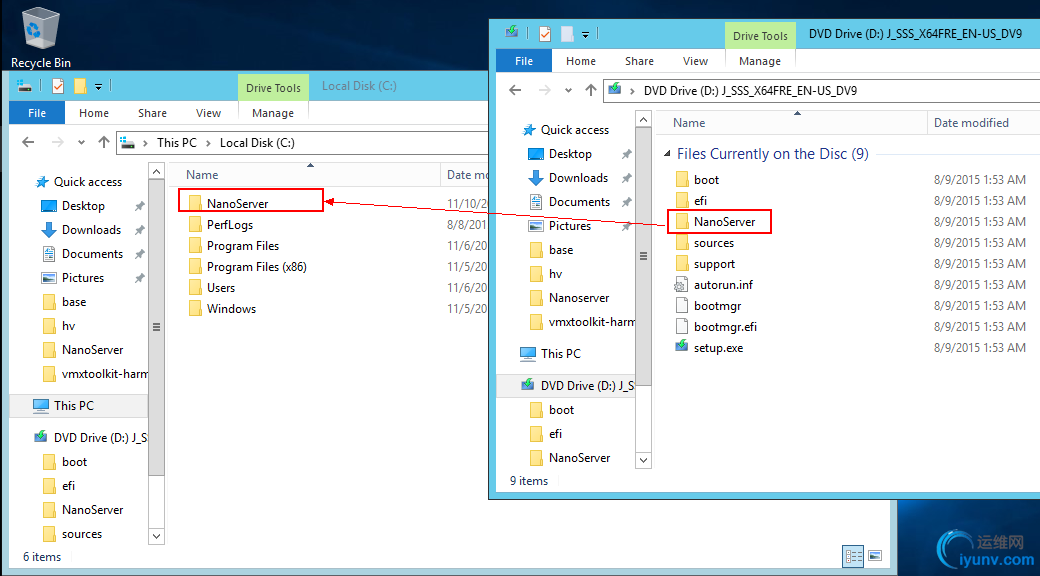1040x576 pixels.
Task: Open Documents in Local Disk navigation pane
Action: (92, 253)
